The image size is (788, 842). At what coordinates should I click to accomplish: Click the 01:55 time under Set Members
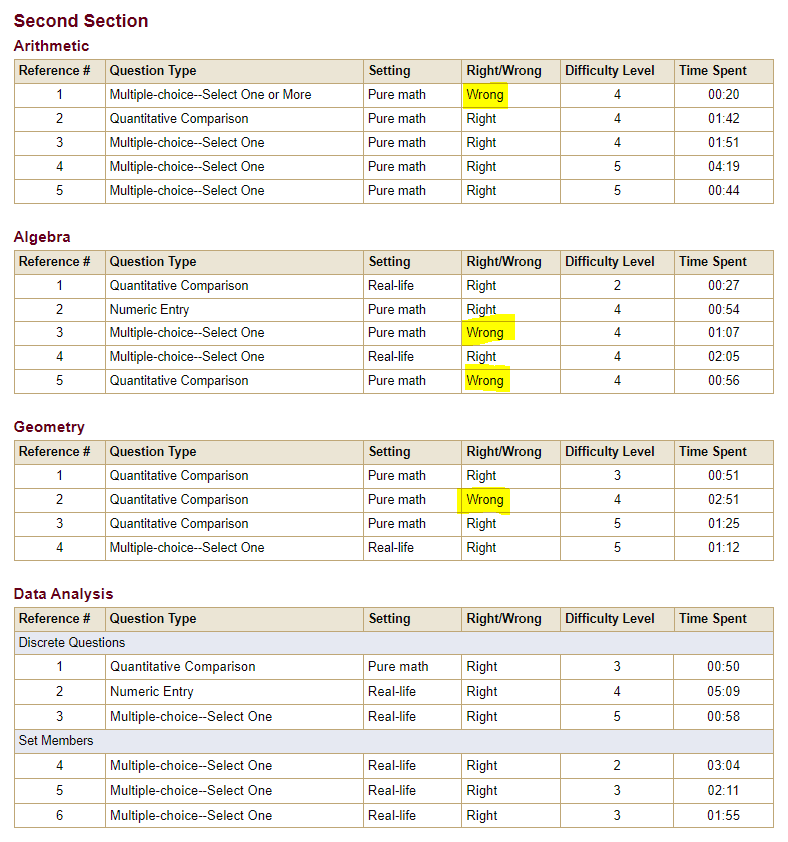click(724, 816)
